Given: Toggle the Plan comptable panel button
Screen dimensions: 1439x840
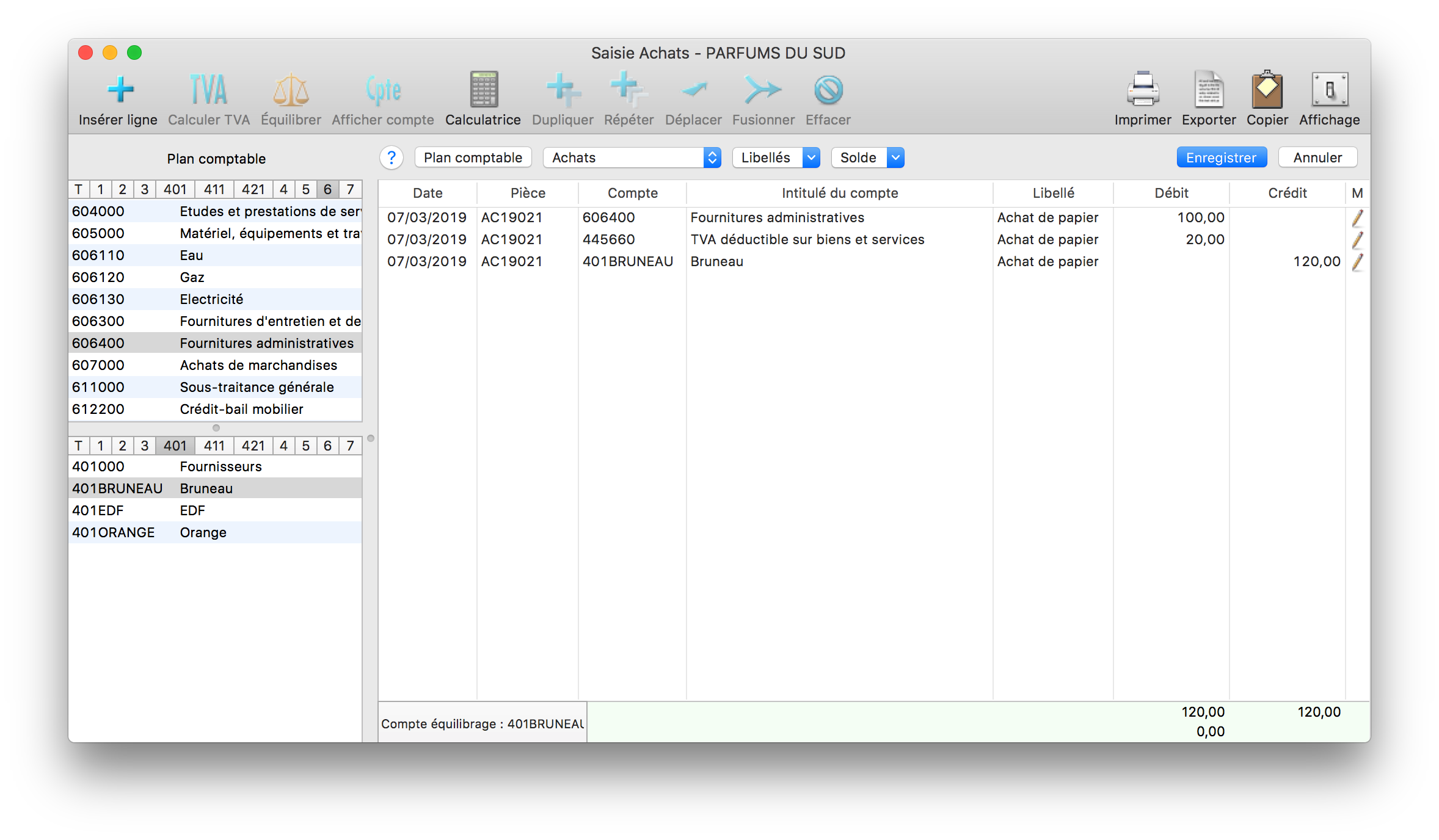Looking at the screenshot, I should [x=473, y=158].
